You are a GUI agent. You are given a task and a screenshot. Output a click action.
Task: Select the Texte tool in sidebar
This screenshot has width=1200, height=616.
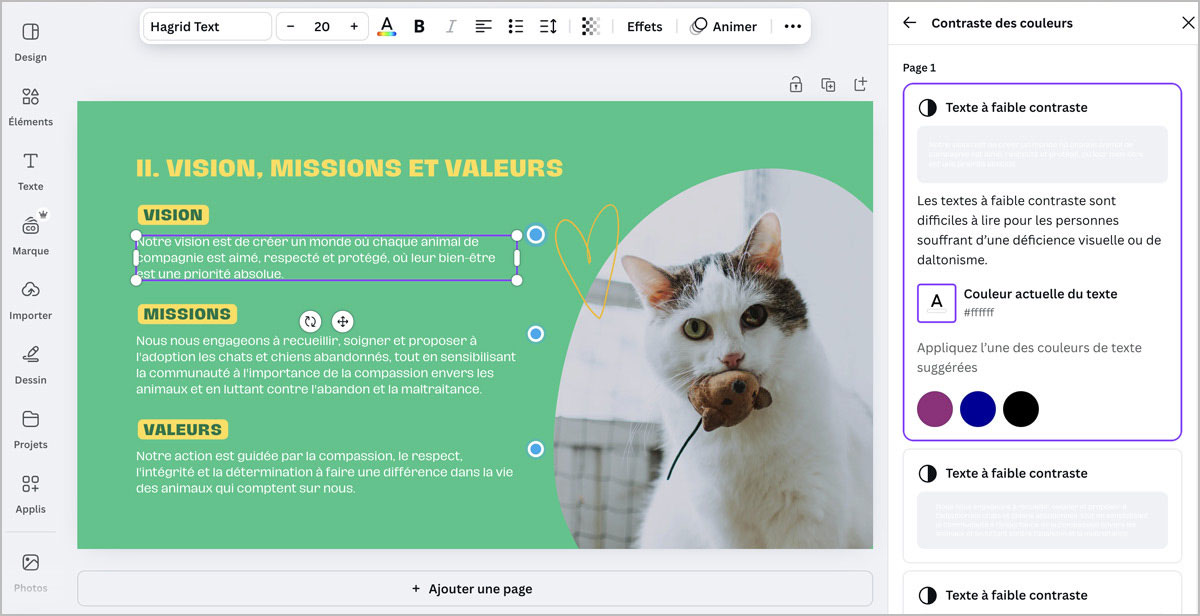(30, 171)
